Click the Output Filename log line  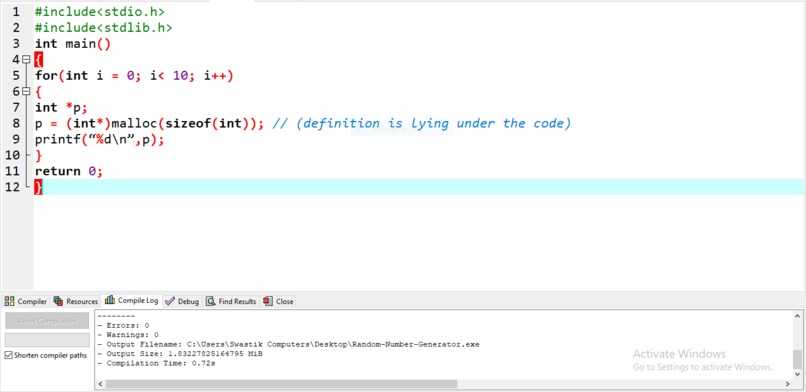point(288,344)
